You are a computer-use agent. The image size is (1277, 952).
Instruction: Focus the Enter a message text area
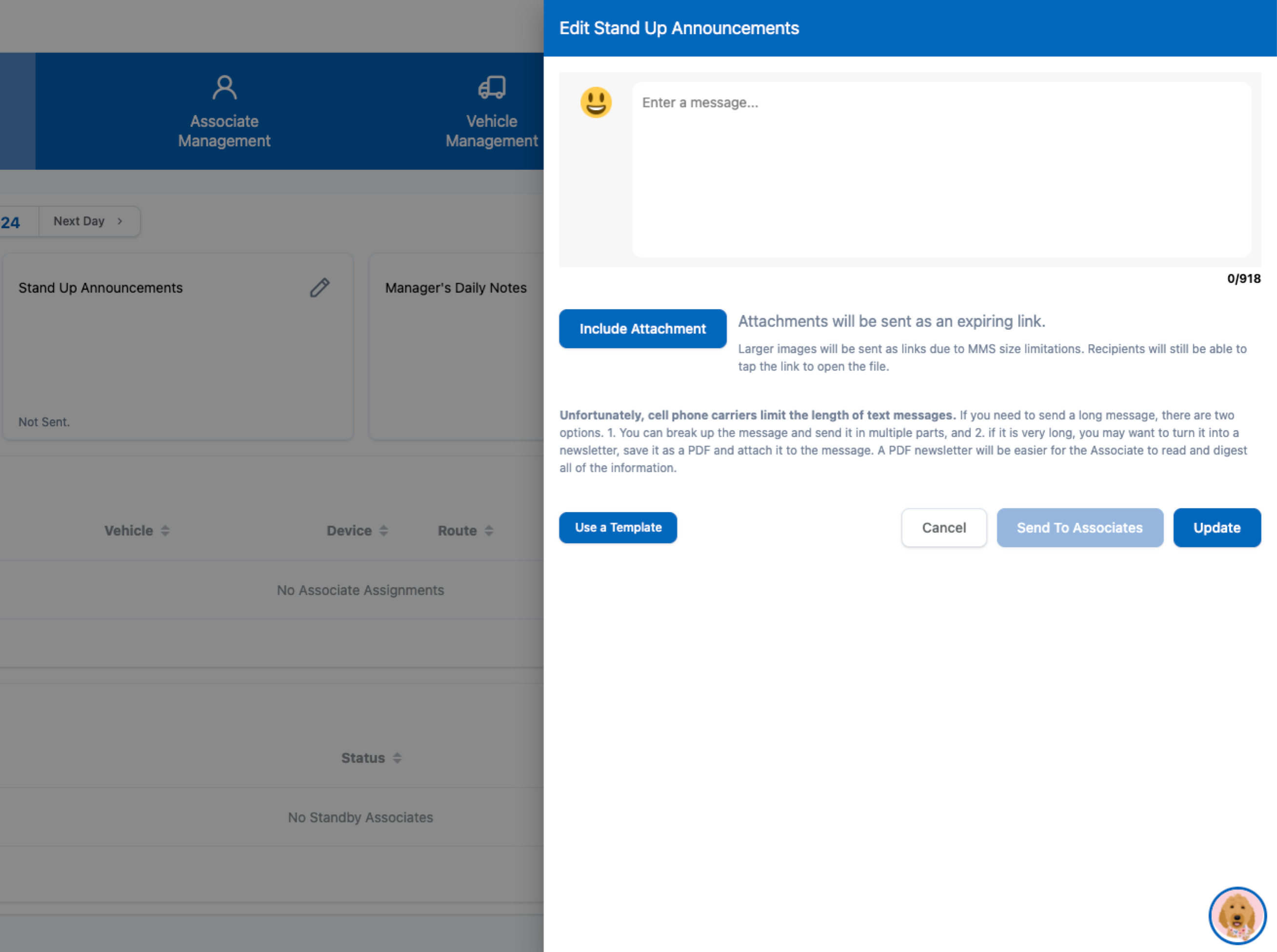pos(940,169)
